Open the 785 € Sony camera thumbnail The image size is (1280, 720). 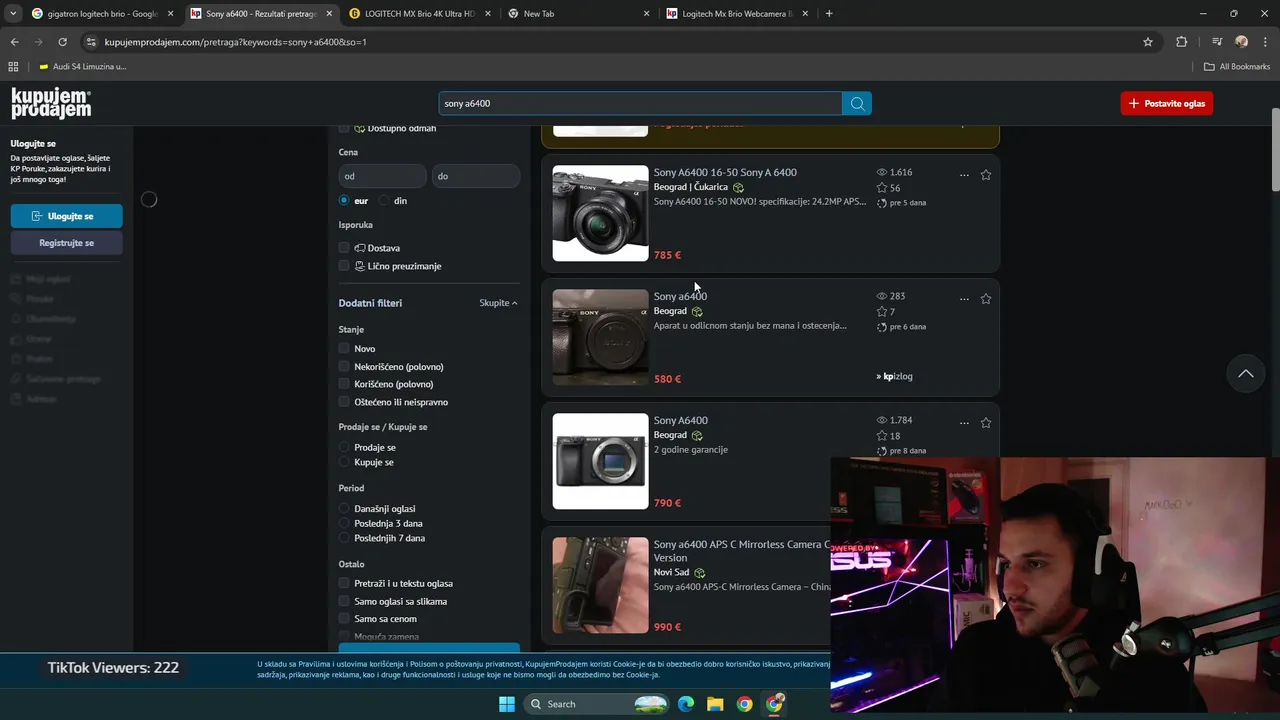point(600,213)
